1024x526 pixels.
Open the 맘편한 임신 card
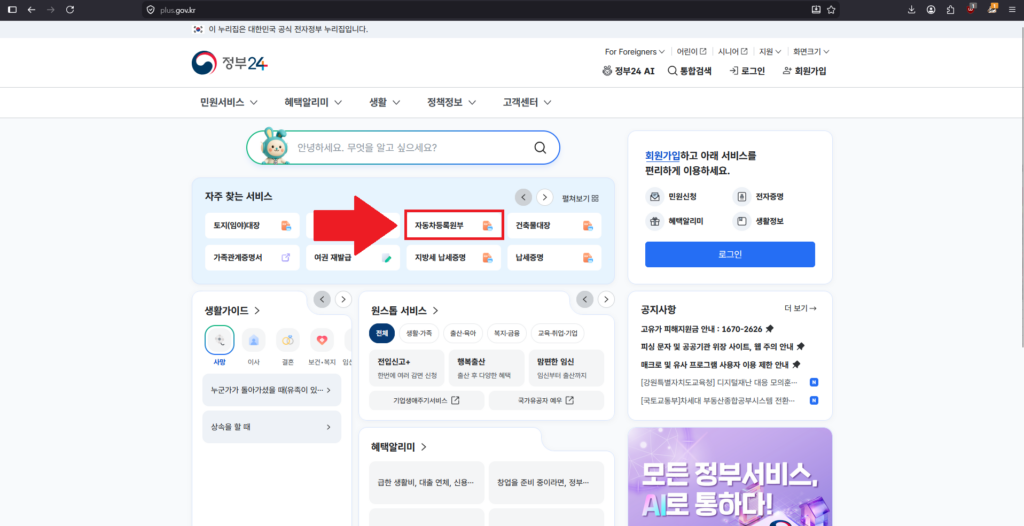566,368
